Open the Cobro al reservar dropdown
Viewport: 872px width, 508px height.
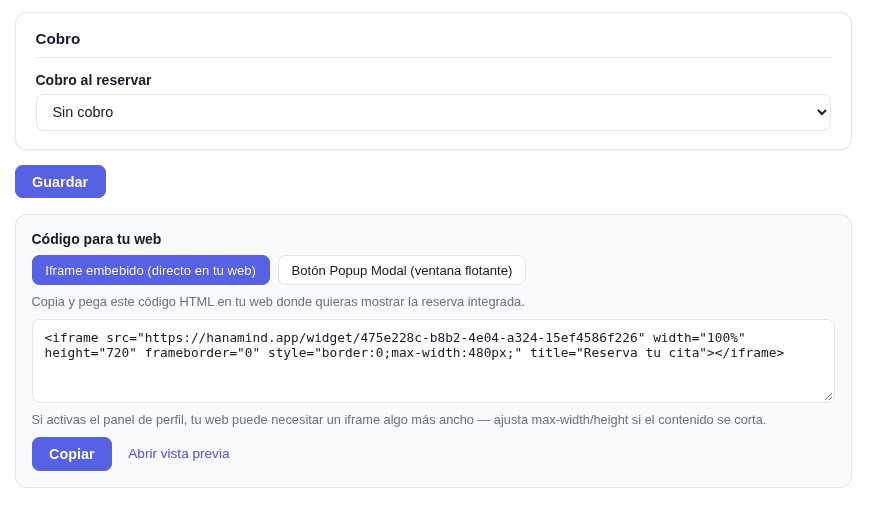pos(433,112)
